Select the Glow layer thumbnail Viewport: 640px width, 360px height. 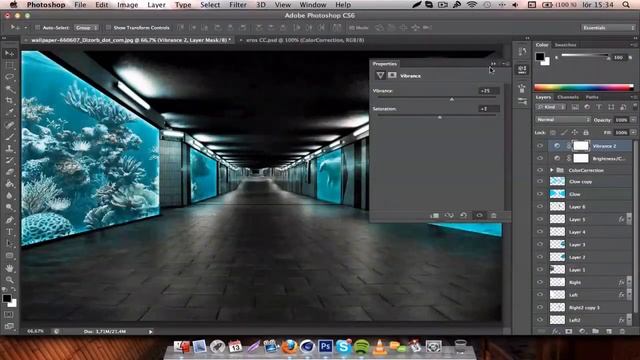coord(557,194)
